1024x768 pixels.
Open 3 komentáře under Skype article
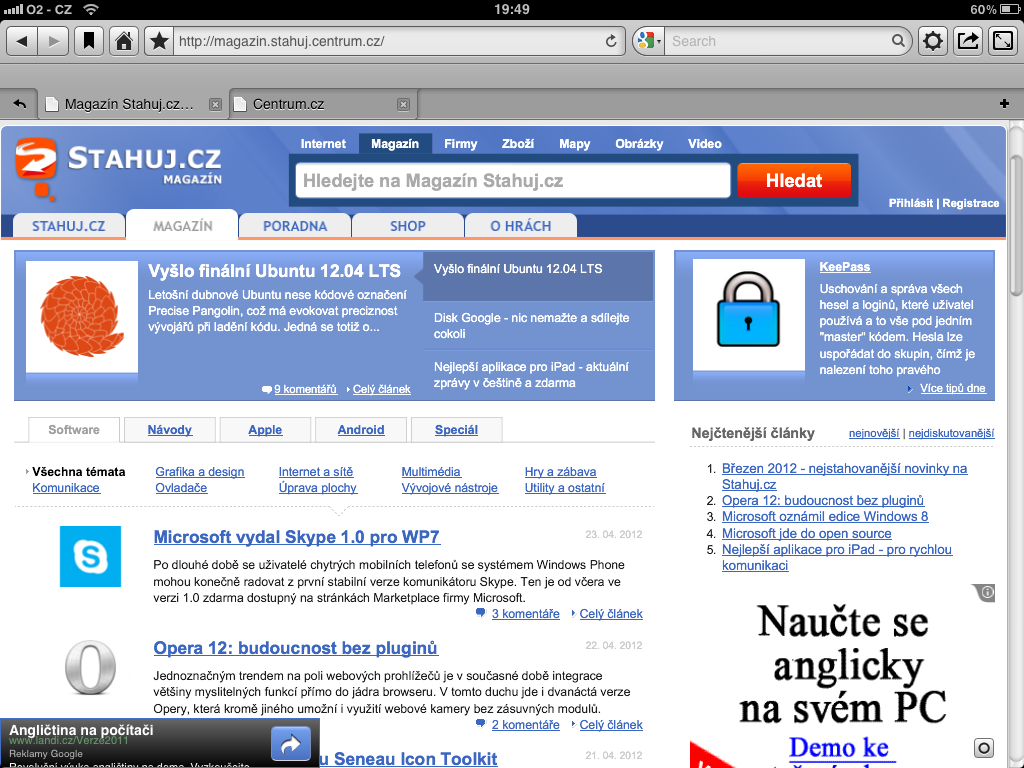pos(525,614)
